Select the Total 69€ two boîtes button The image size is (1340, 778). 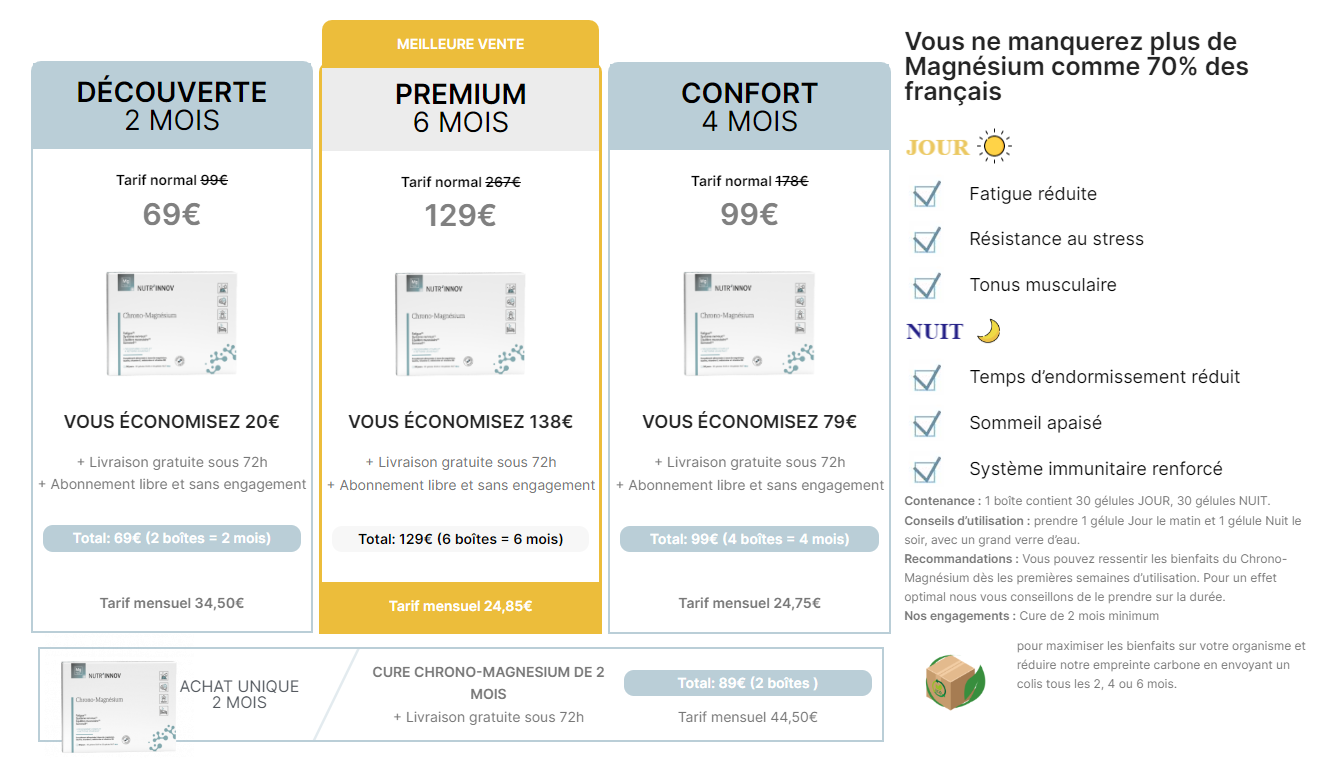172,538
